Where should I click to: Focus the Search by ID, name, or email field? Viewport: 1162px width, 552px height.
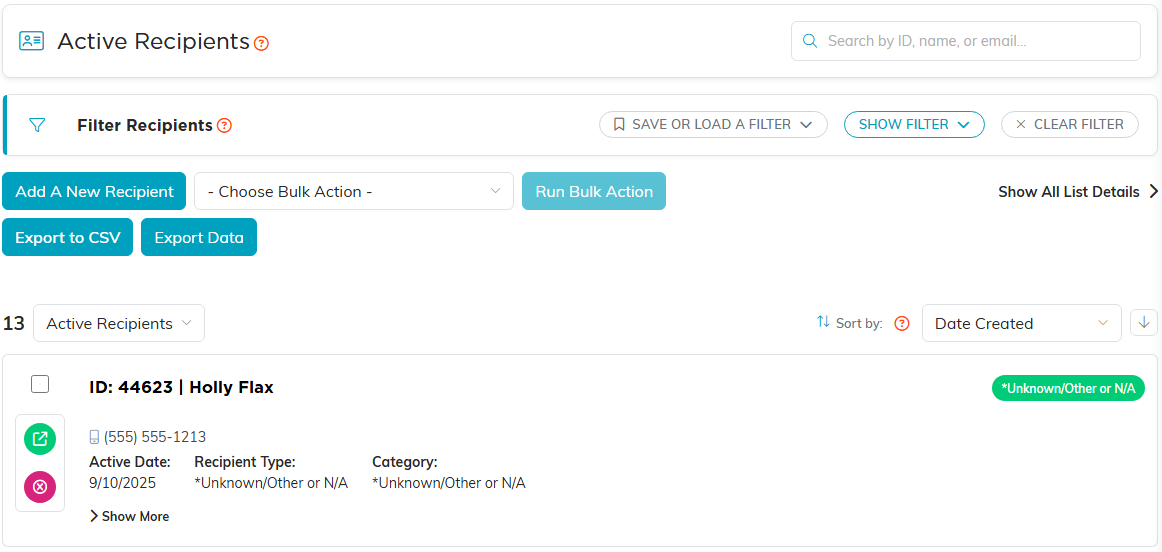coord(966,41)
